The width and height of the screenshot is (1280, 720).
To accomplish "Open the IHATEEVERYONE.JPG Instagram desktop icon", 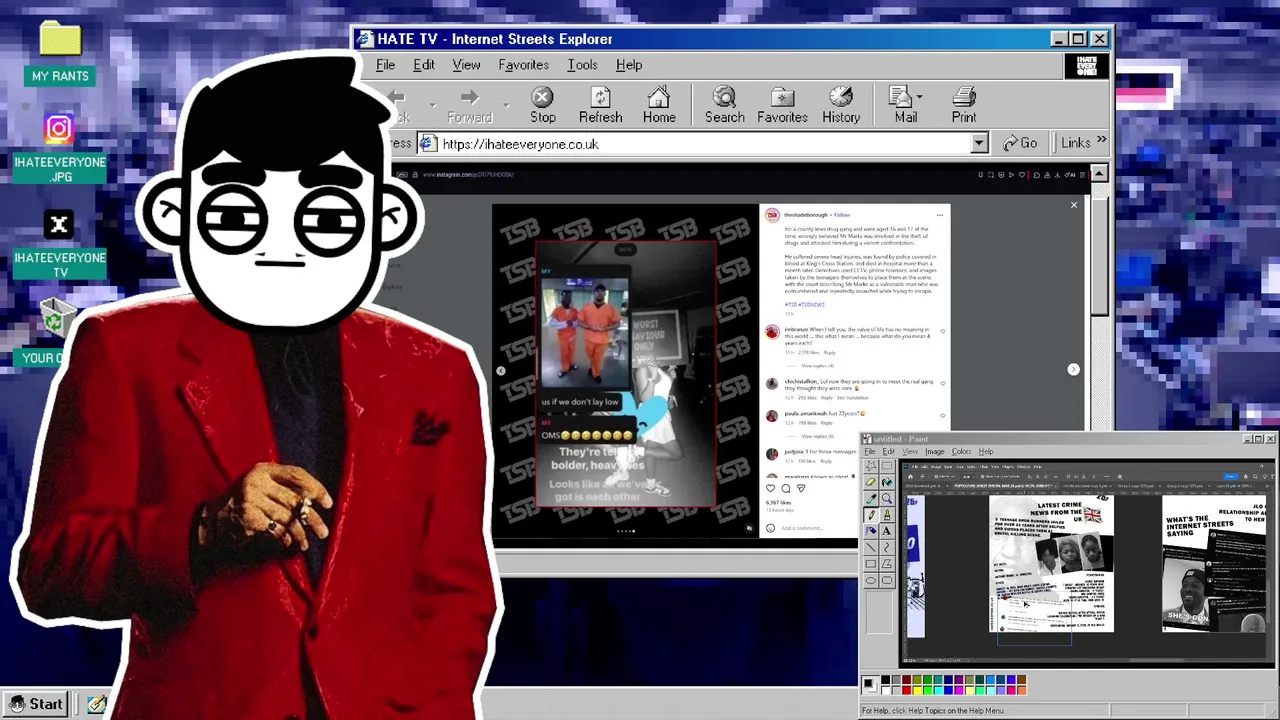I will 59,148.
